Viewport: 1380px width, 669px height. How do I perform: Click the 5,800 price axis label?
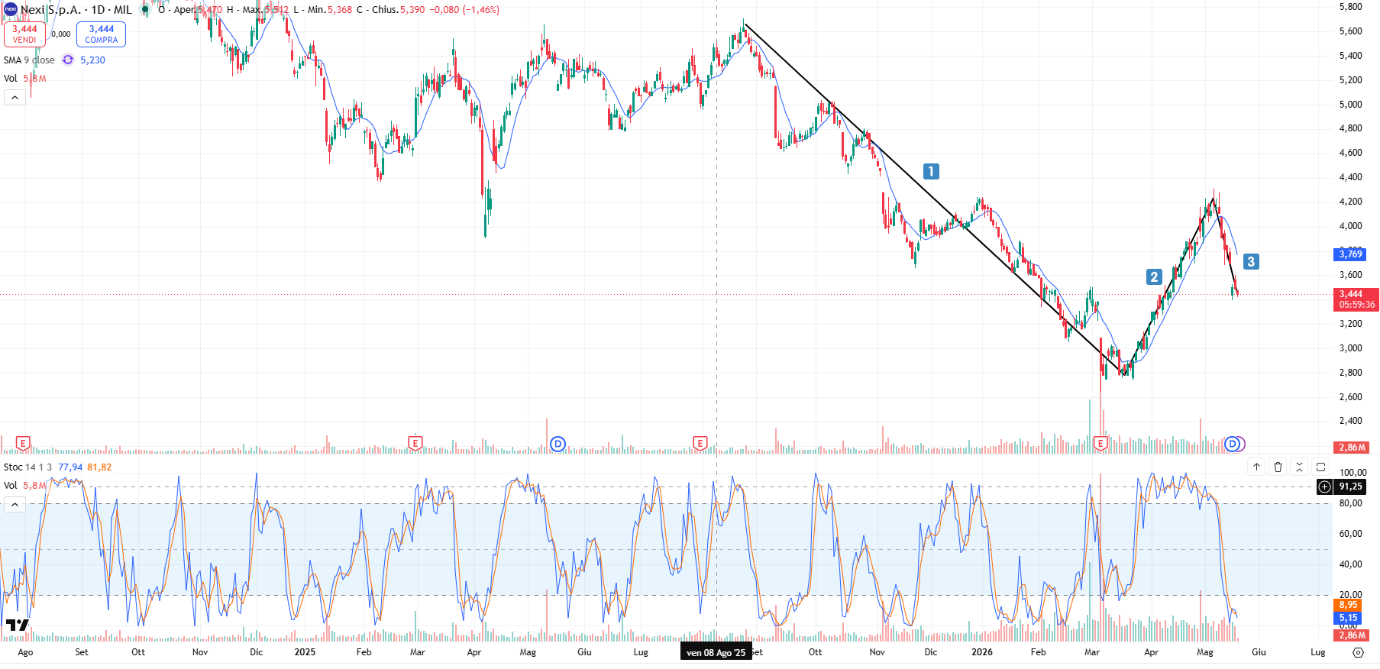click(x=1351, y=7)
